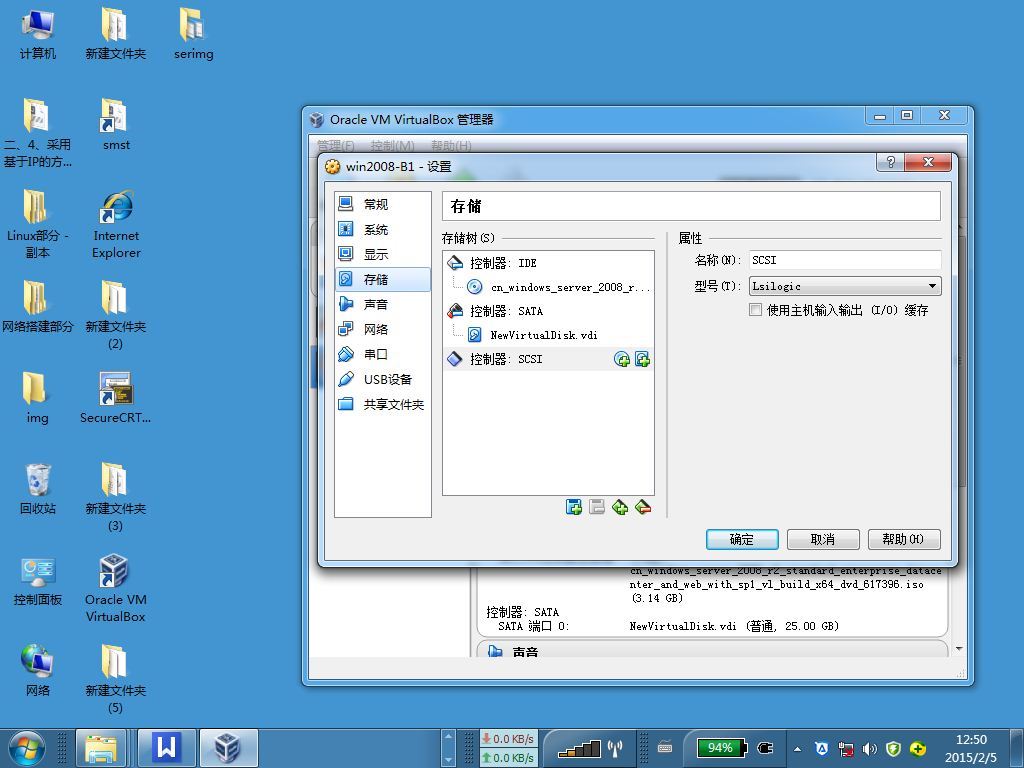Click add CD/DVD device icon on SCSI row
1024x768 pixels.
(622, 359)
